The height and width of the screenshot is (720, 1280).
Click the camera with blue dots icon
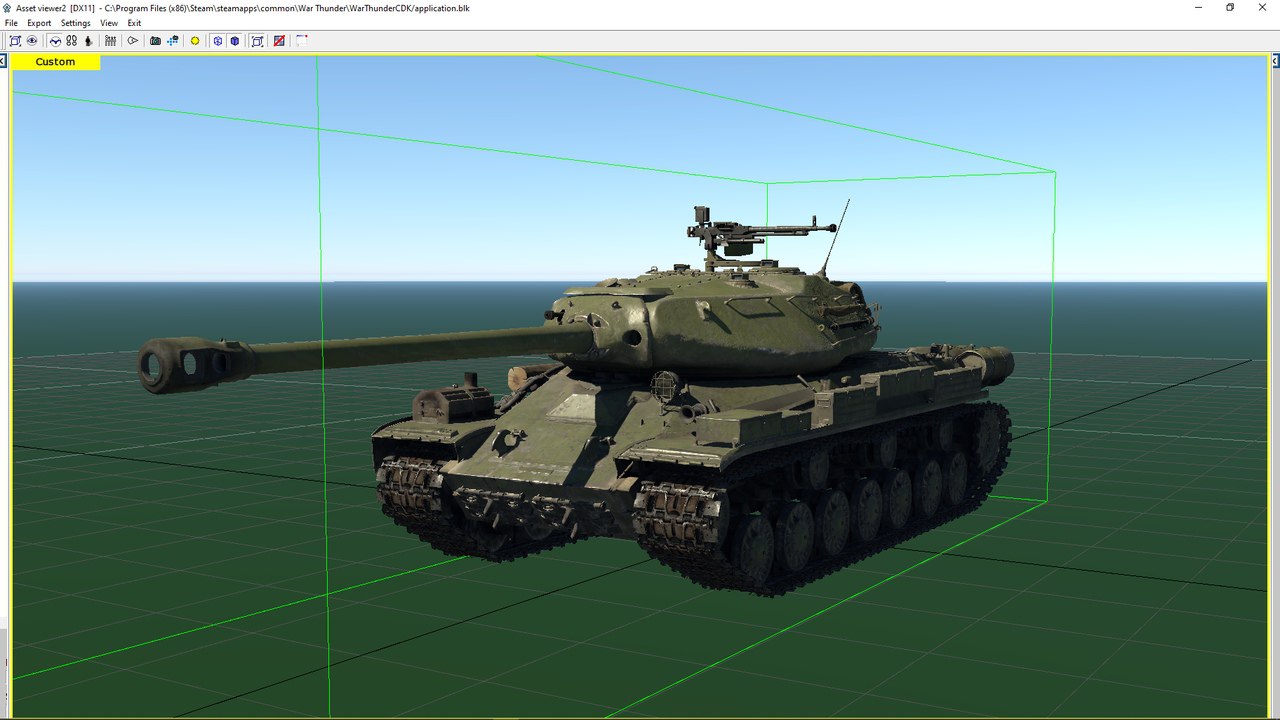(x=173, y=41)
